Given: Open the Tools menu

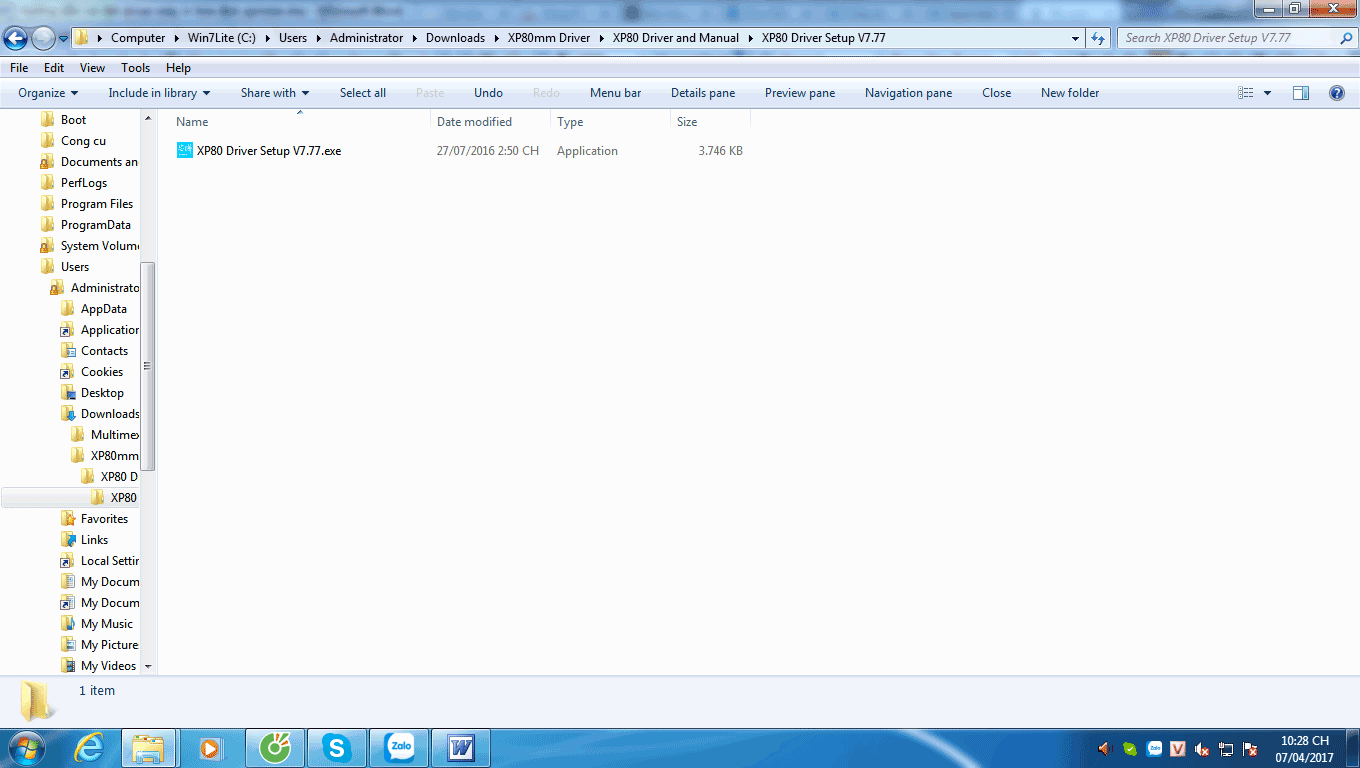Looking at the screenshot, I should click(x=135, y=68).
